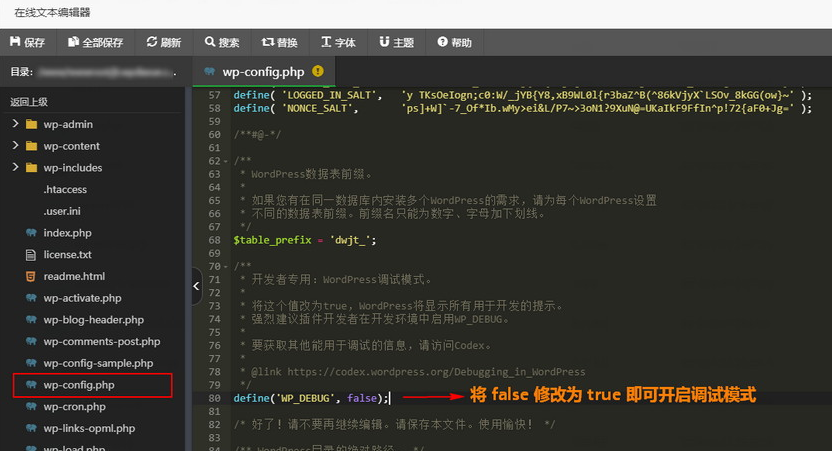The width and height of the screenshot is (832, 451).
Task: Click the PHP icon beside wp-blog-header.php
Action: pos(31,319)
